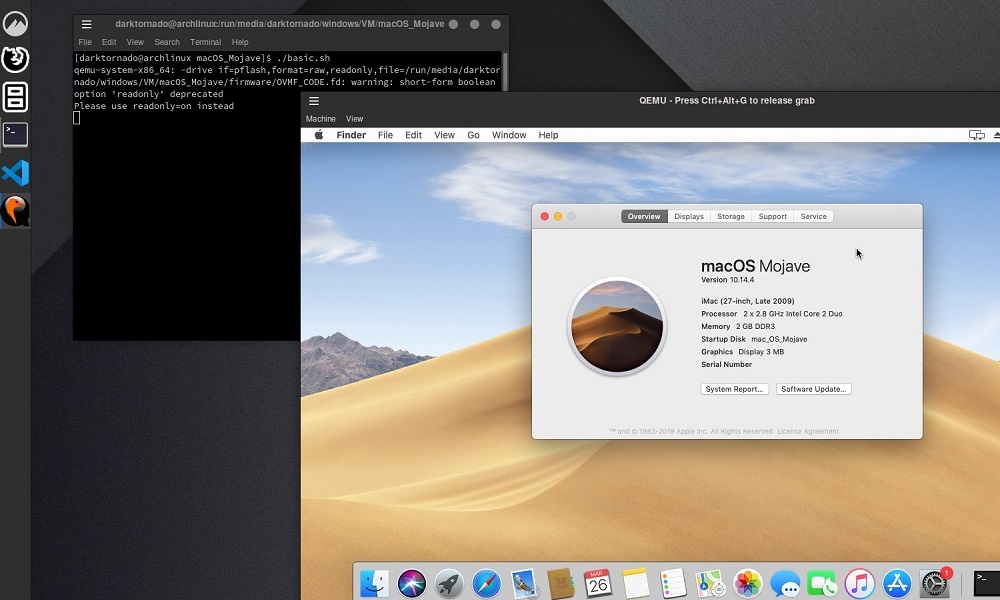This screenshot has height=600, width=1000.
Task: Open the Calendar app showing 26
Action: (598, 583)
